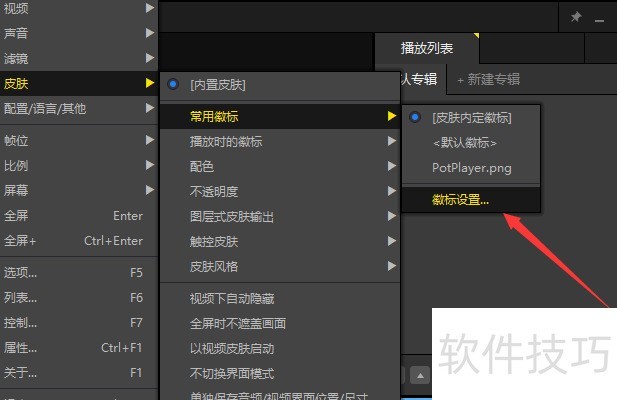Expand the 常用徽标 submenu
This screenshot has width=617, height=400.
(x=280, y=116)
